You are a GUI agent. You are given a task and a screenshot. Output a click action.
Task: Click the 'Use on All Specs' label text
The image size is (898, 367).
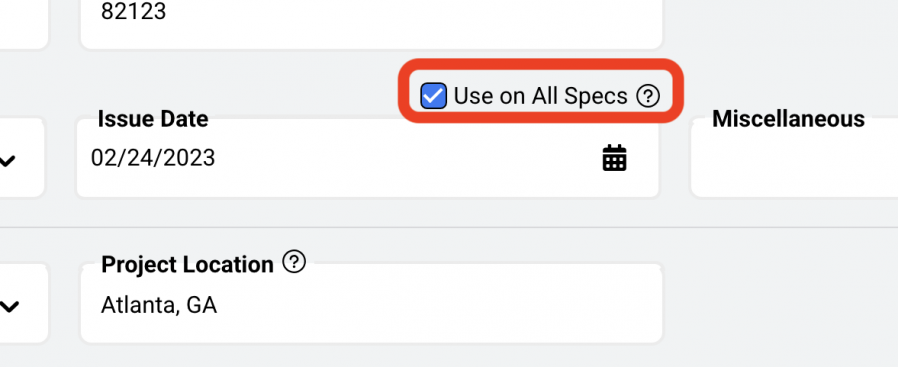pyautogui.click(x=541, y=96)
